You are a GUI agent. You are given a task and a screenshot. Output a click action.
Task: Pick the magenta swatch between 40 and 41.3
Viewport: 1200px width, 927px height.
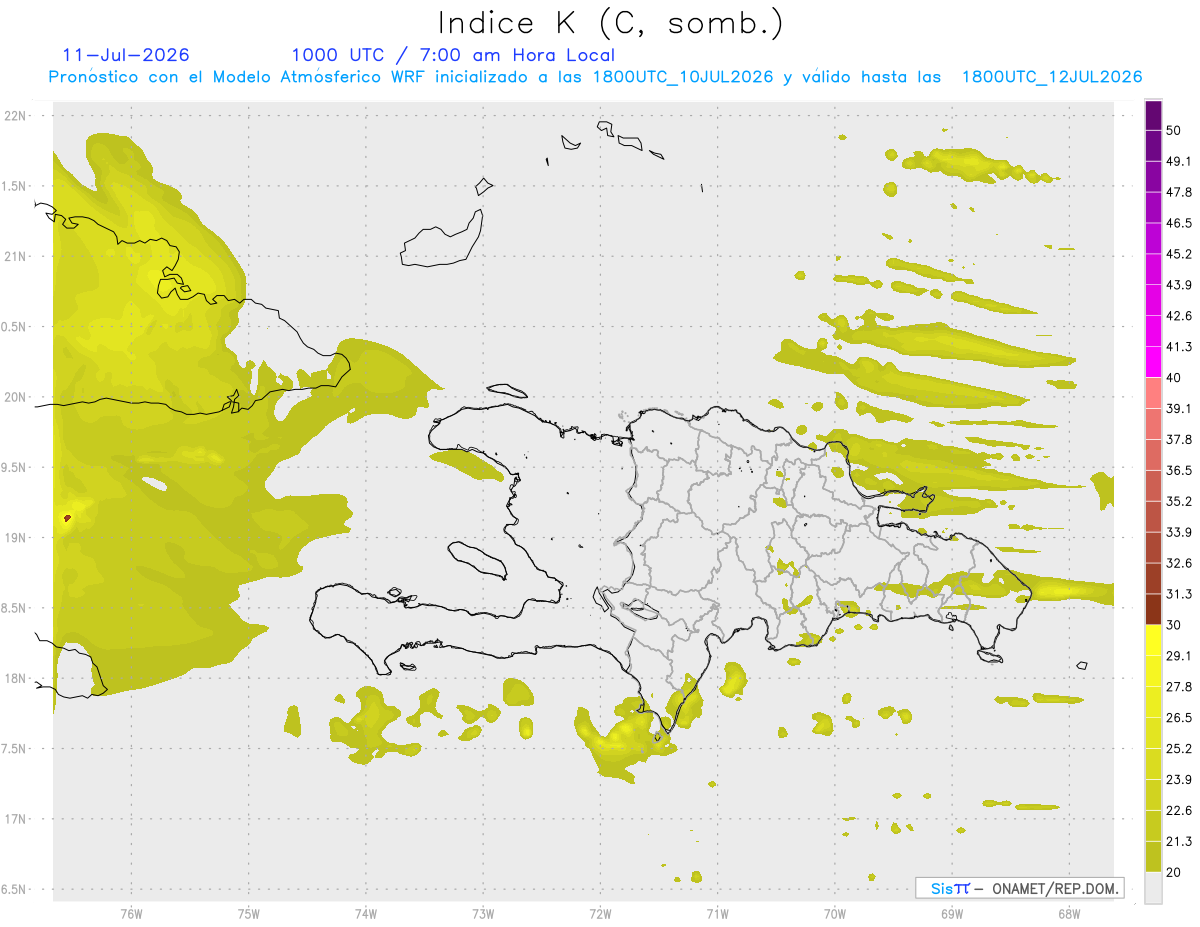click(x=1154, y=362)
